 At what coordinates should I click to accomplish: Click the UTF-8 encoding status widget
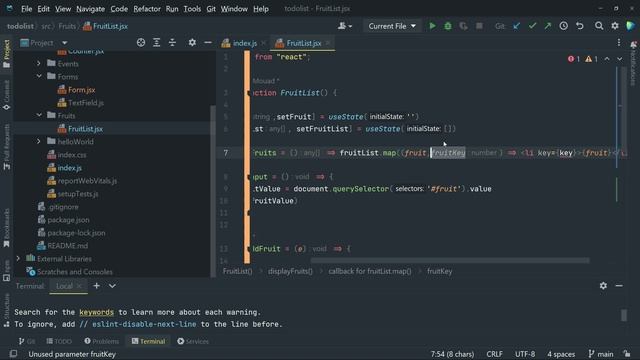(x=525, y=354)
